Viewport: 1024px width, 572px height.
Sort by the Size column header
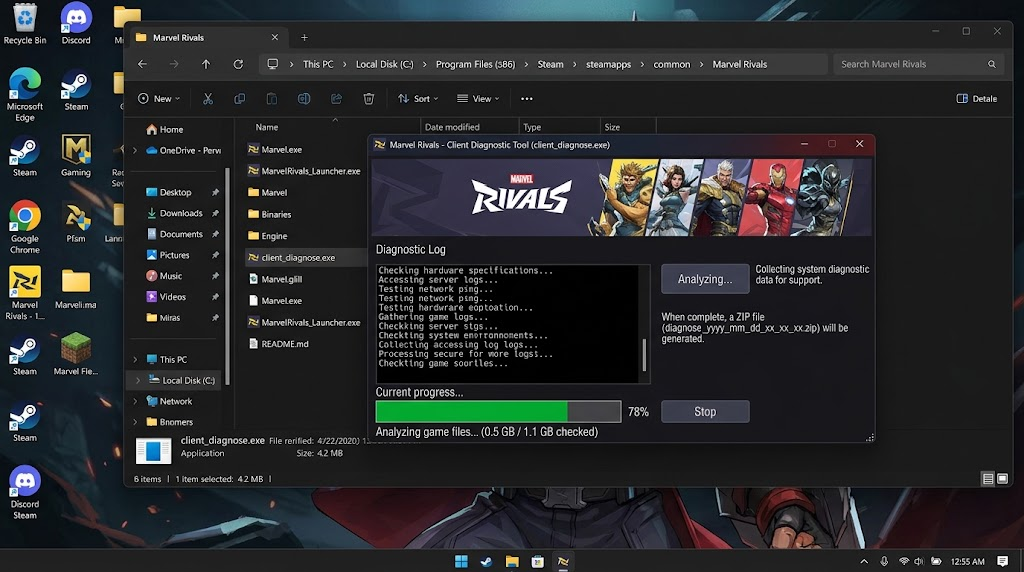[612, 127]
